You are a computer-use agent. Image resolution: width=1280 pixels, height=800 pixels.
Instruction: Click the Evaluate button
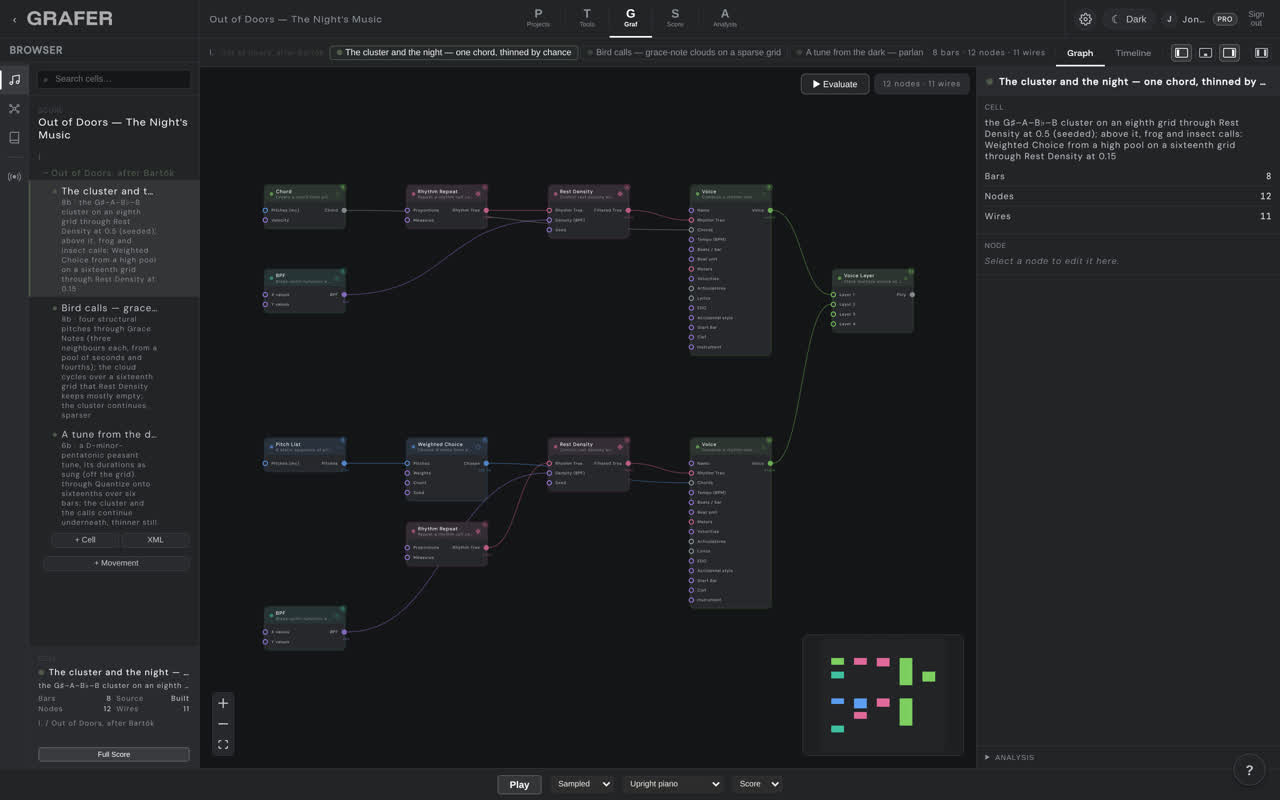(x=835, y=84)
